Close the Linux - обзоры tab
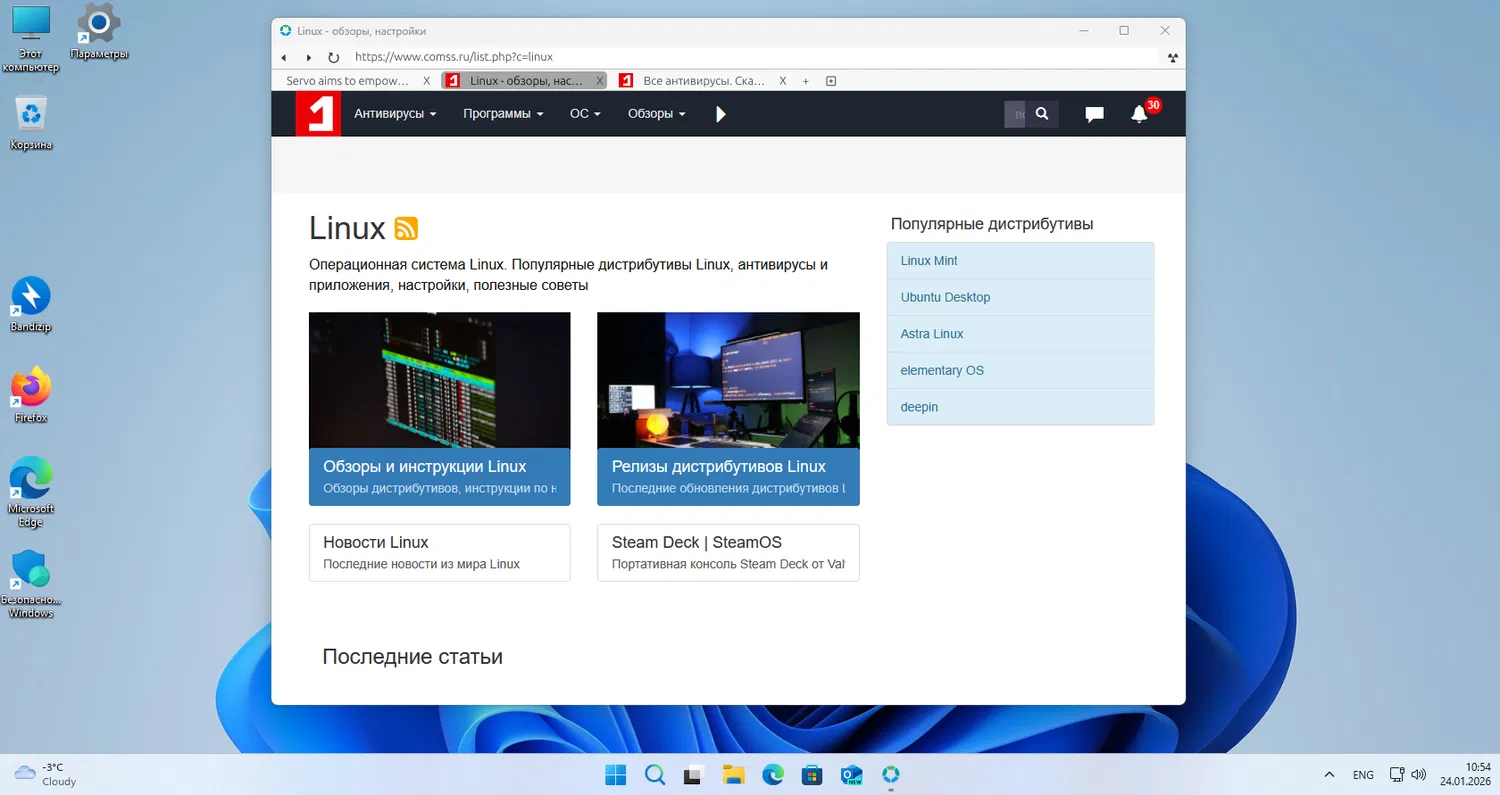The height and width of the screenshot is (795, 1500). click(600, 81)
